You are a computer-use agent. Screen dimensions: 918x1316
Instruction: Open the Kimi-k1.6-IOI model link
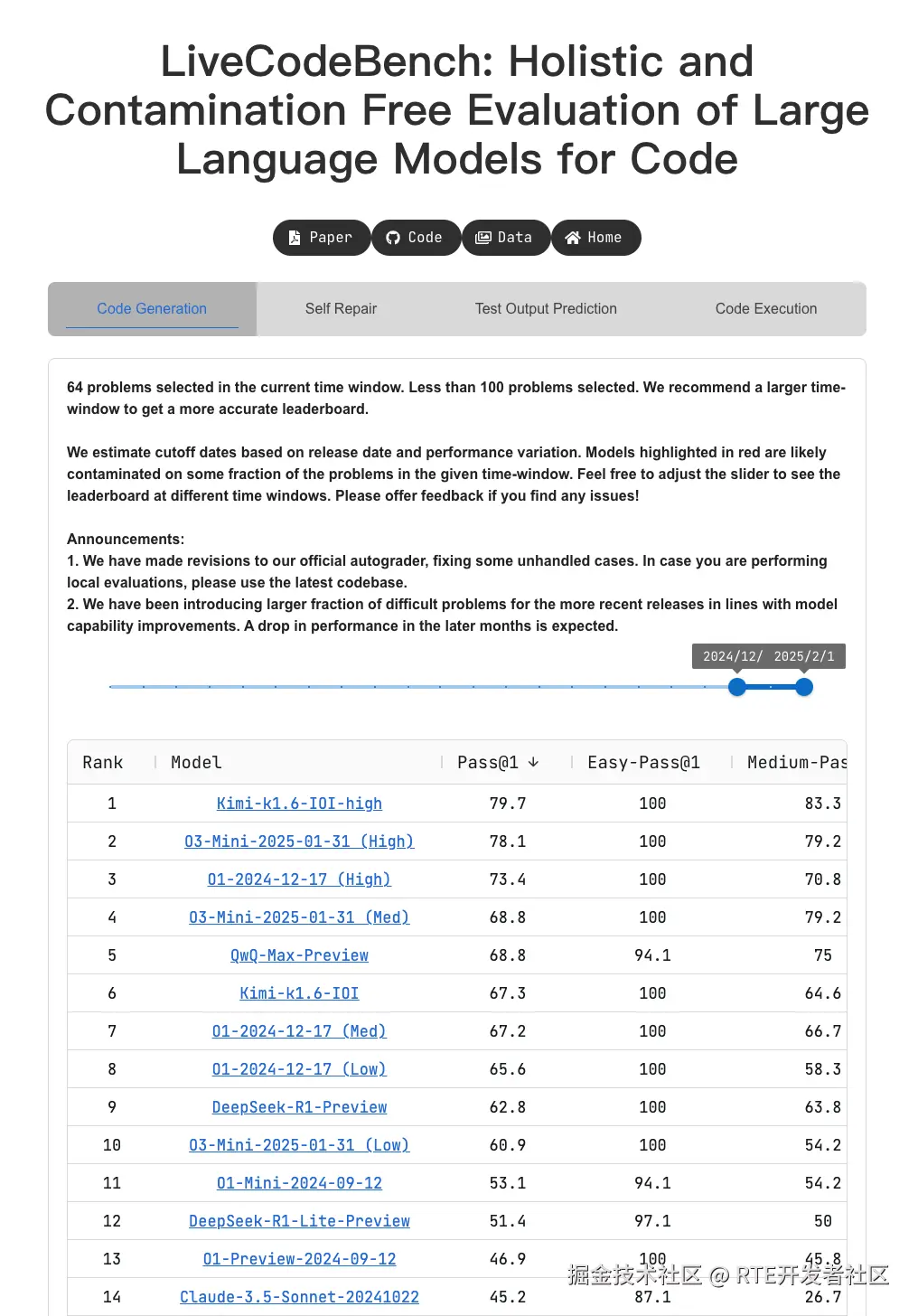click(x=299, y=993)
